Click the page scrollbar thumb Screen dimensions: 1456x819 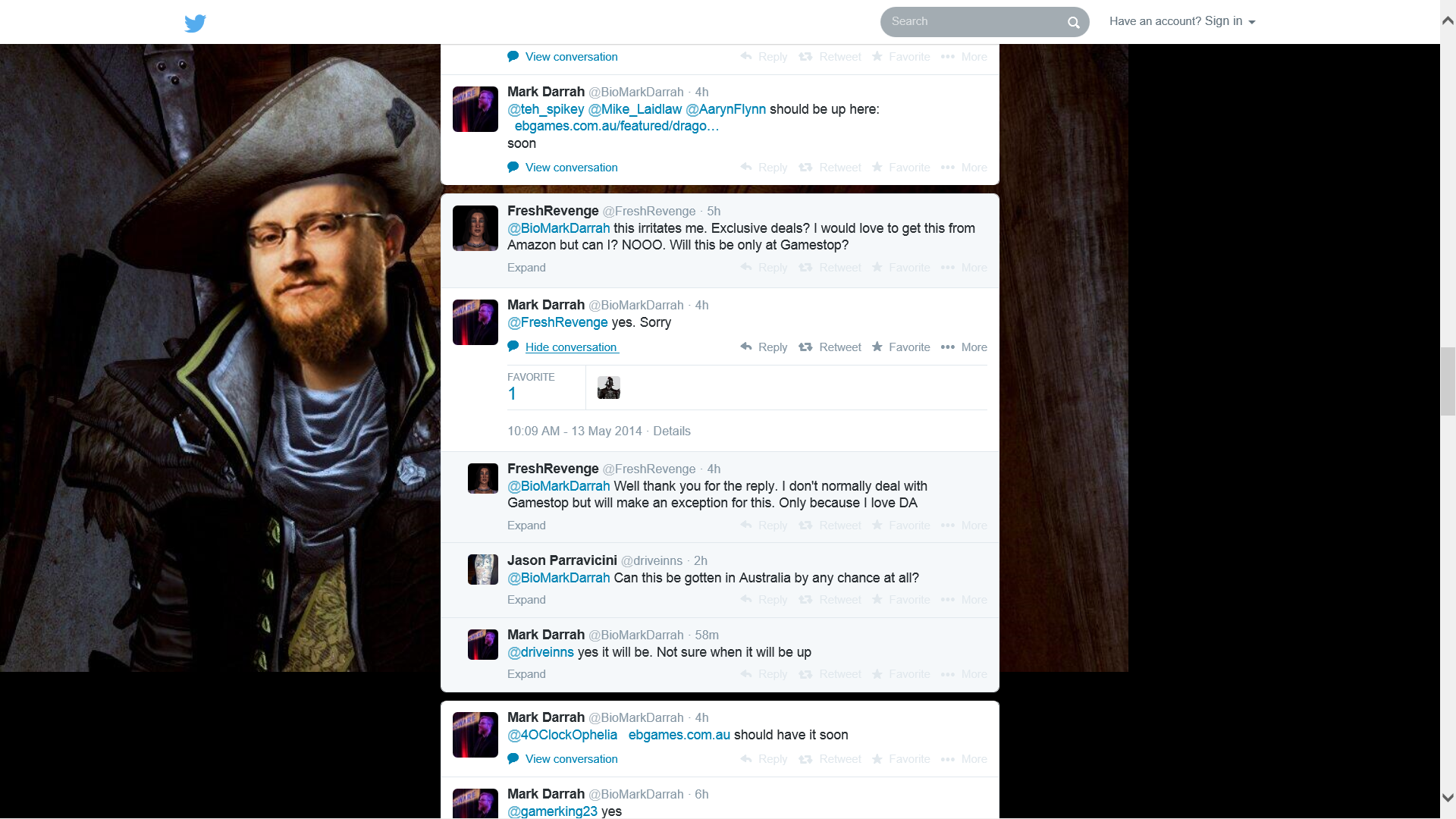coord(1448,381)
